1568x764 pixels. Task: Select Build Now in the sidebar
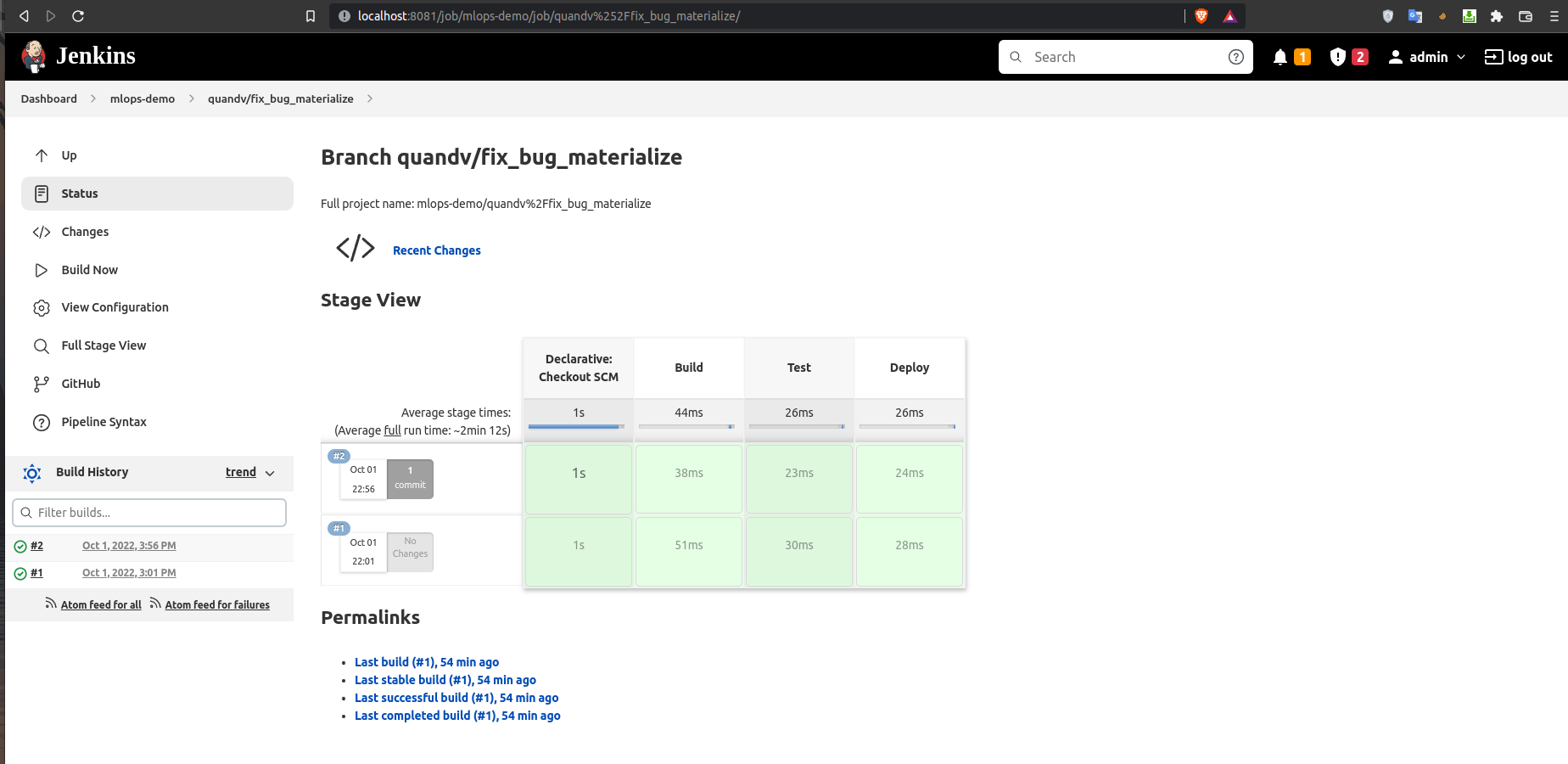pos(157,270)
